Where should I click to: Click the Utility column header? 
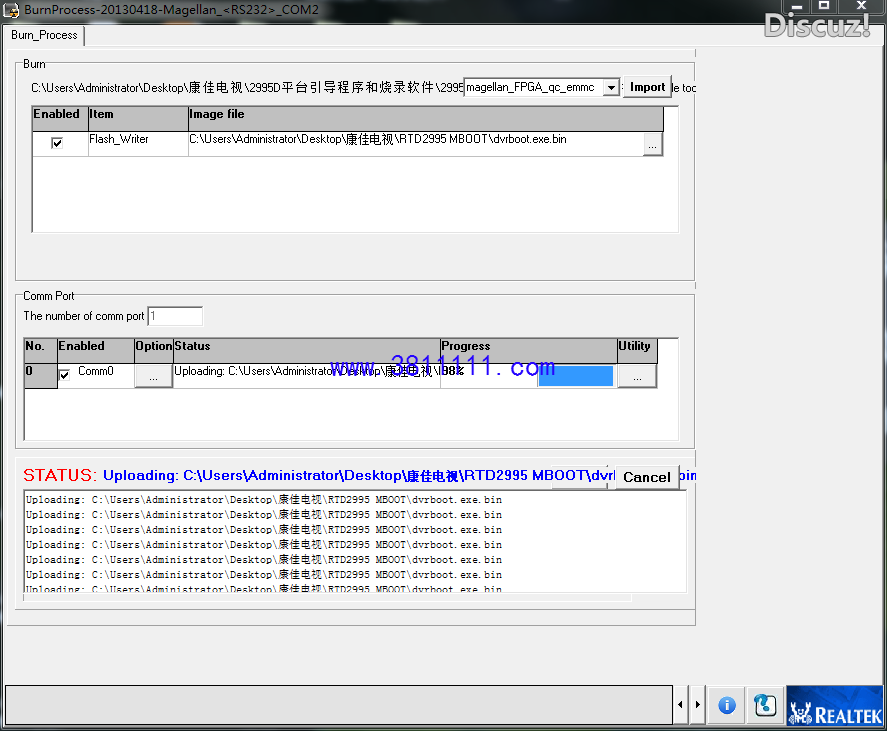point(637,350)
